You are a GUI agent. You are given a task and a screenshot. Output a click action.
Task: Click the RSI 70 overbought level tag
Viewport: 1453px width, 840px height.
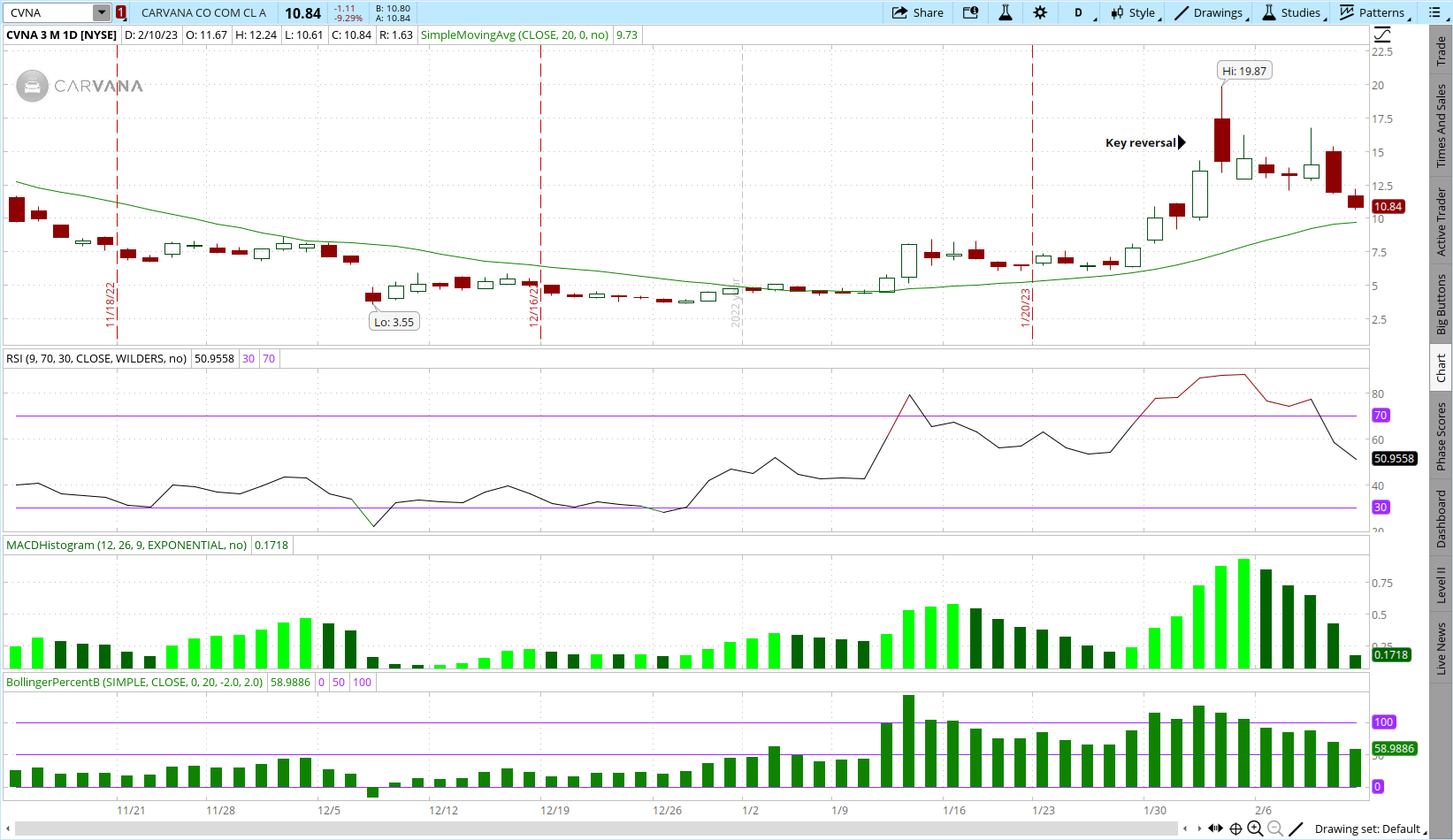[1380, 415]
